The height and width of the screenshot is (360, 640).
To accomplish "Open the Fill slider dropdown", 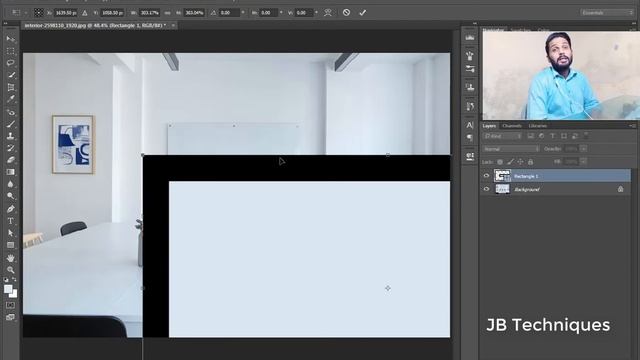I will point(584,162).
